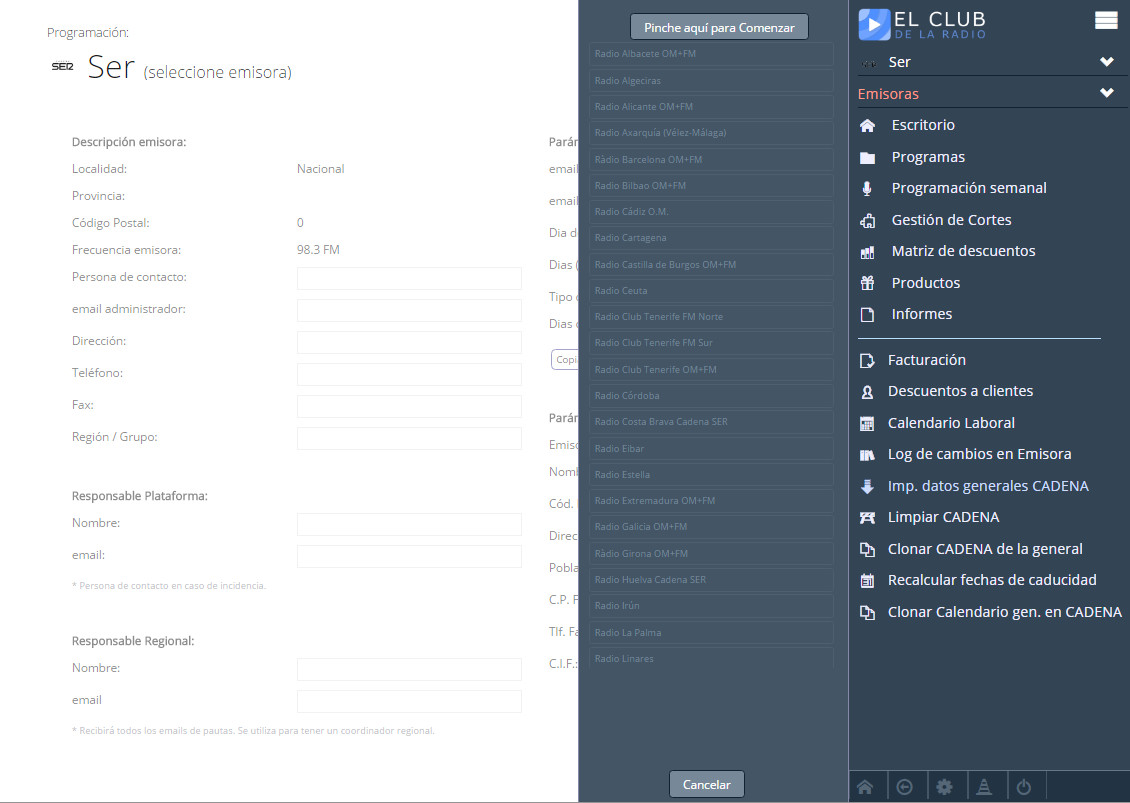This screenshot has width=1130, height=803.
Task: Click the El Club de la Radio logo
Action: 922,25
